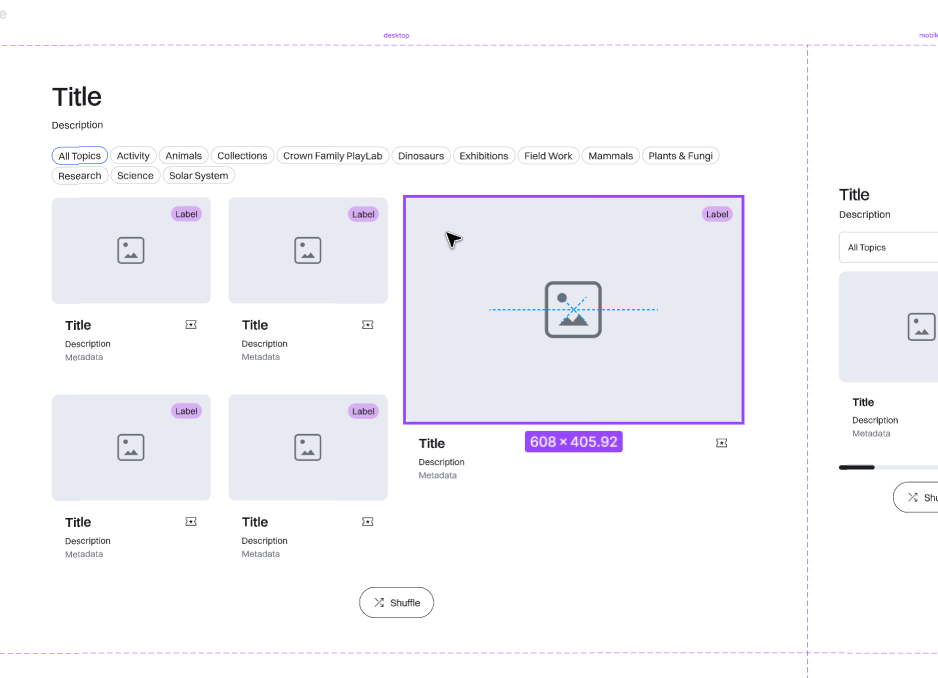The width and height of the screenshot is (938, 678).
Task: Select image placeholder icon in bottom-right small card
Action: click(x=307, y=447)
